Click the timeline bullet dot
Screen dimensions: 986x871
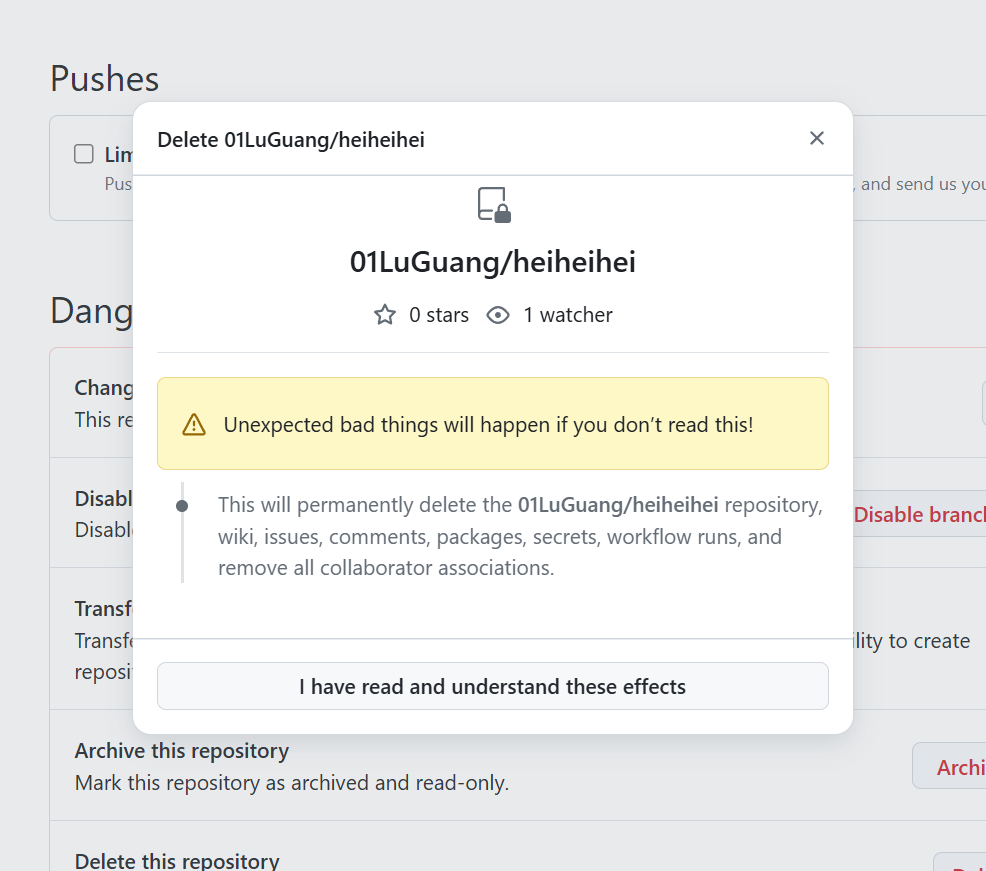point(182,506)
